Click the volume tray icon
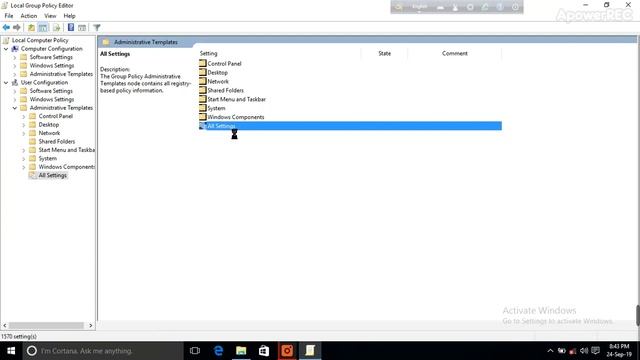This screenshot has width=640, height=360. [x=584, y=351]
